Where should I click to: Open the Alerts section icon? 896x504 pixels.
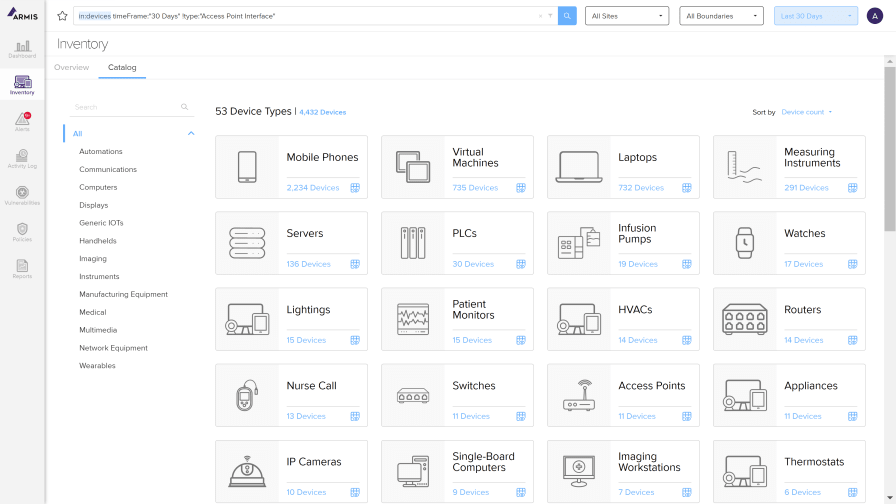pos(22,122)
